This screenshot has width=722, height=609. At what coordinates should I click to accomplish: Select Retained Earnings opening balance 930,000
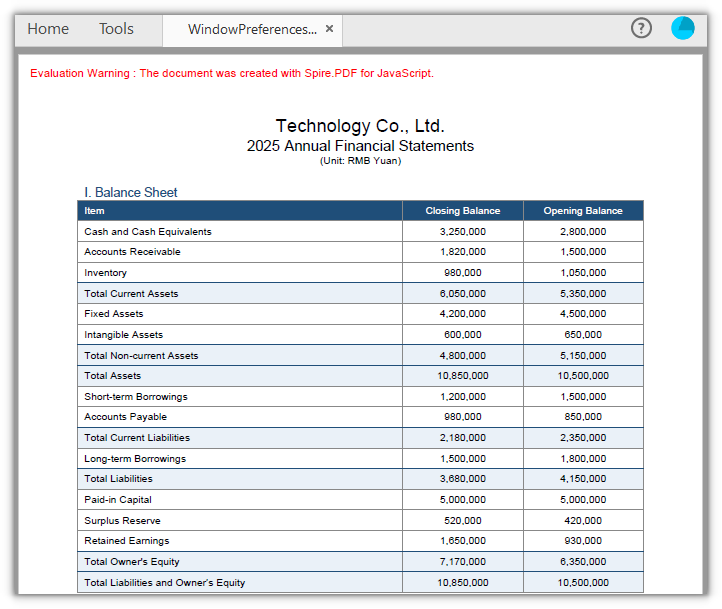point(583,541)
